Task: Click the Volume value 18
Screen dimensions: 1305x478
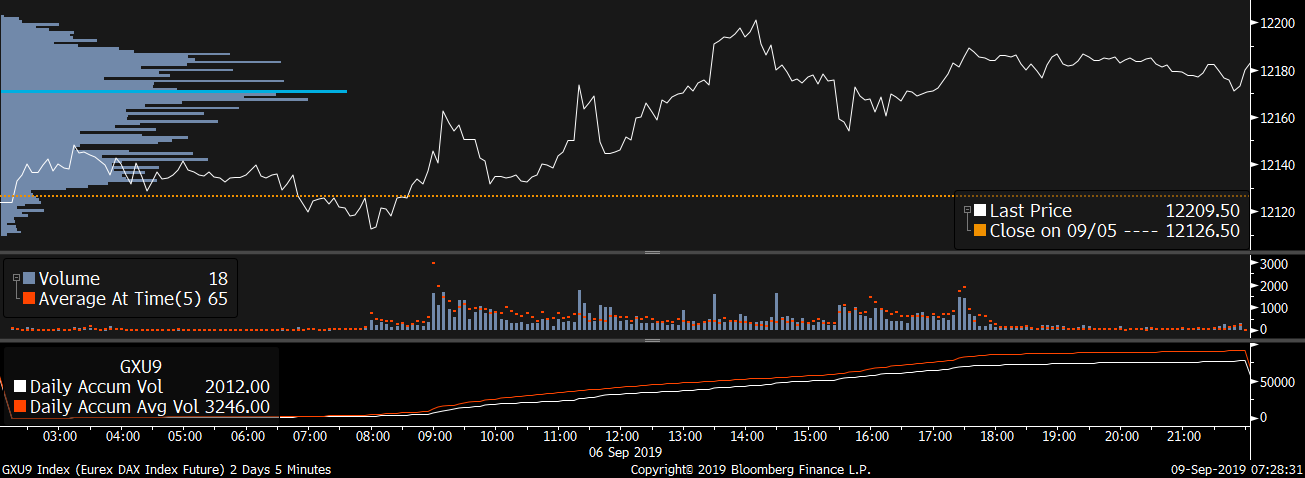Action: (218, 279)
